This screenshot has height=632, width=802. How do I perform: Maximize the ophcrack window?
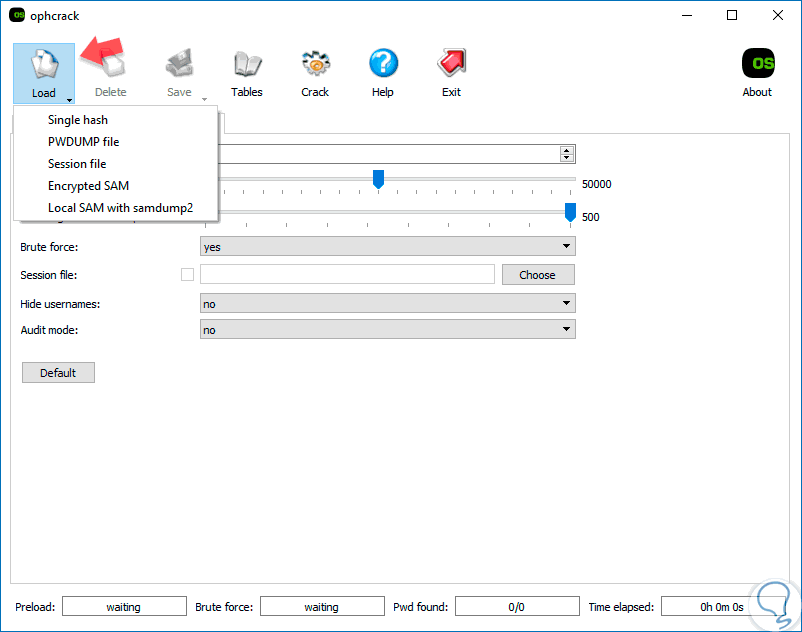pyautogui.click(x=732, y=15)
